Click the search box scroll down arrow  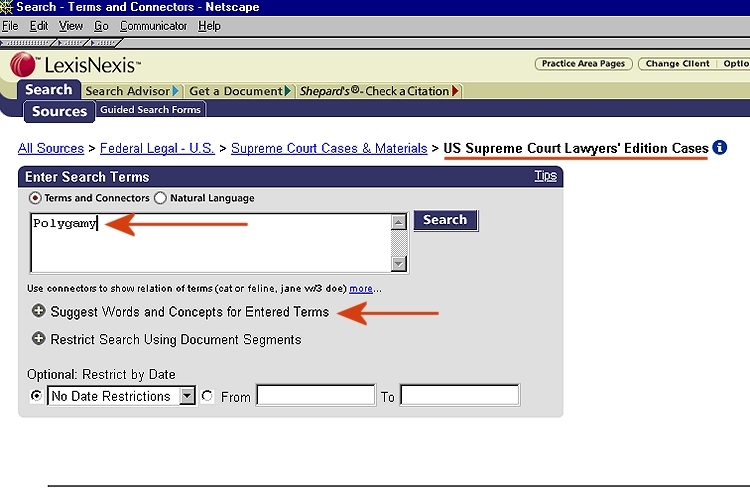tap(398, 264)
